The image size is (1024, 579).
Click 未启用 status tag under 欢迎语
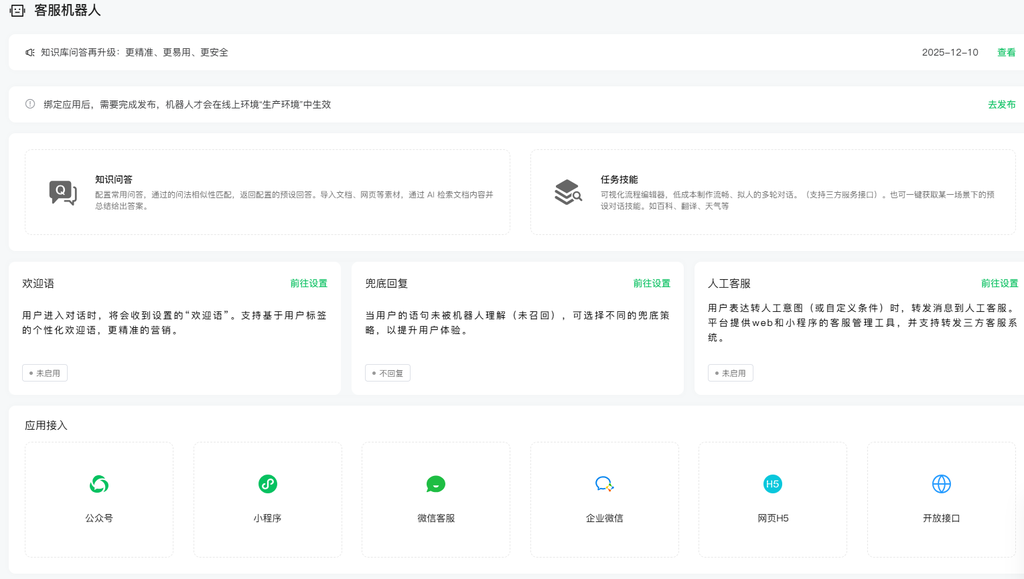coord(45,373)
